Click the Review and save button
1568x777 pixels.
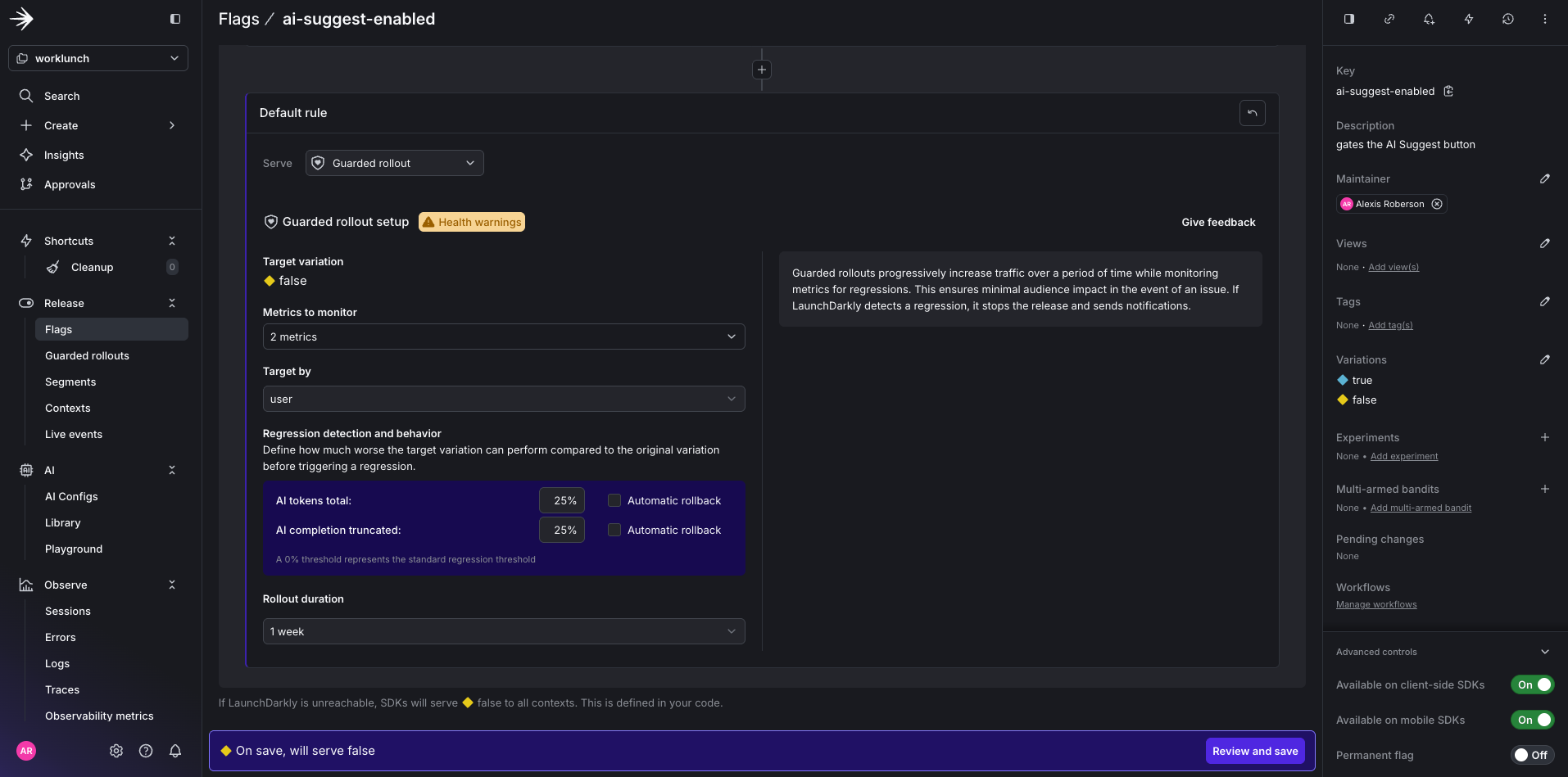coord(1254,751)
